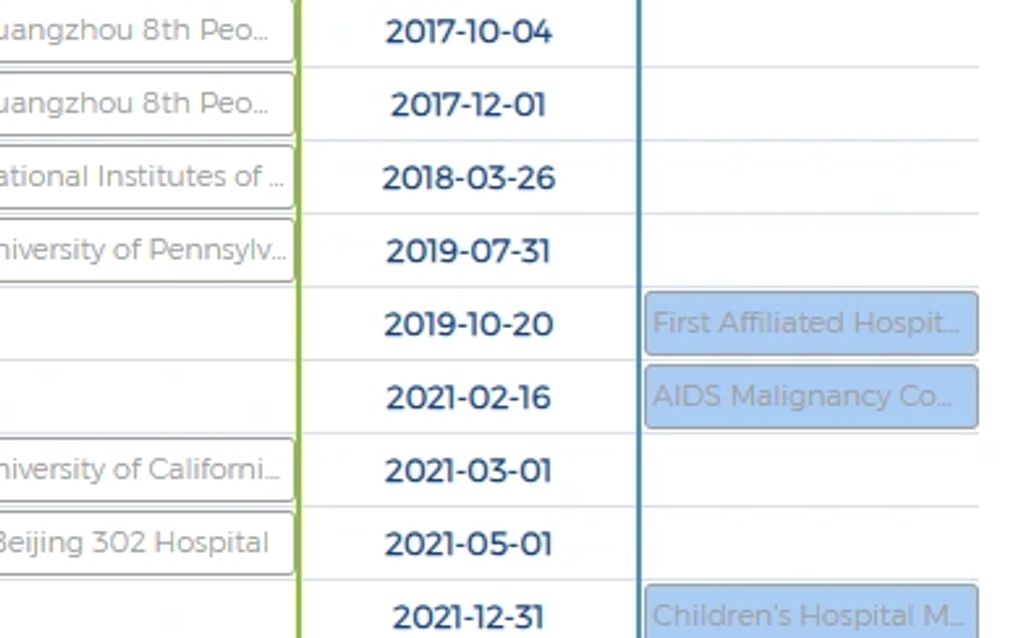Select the 2017-12-01 date label
The image size is (1023, 638).
coord(468,105)
